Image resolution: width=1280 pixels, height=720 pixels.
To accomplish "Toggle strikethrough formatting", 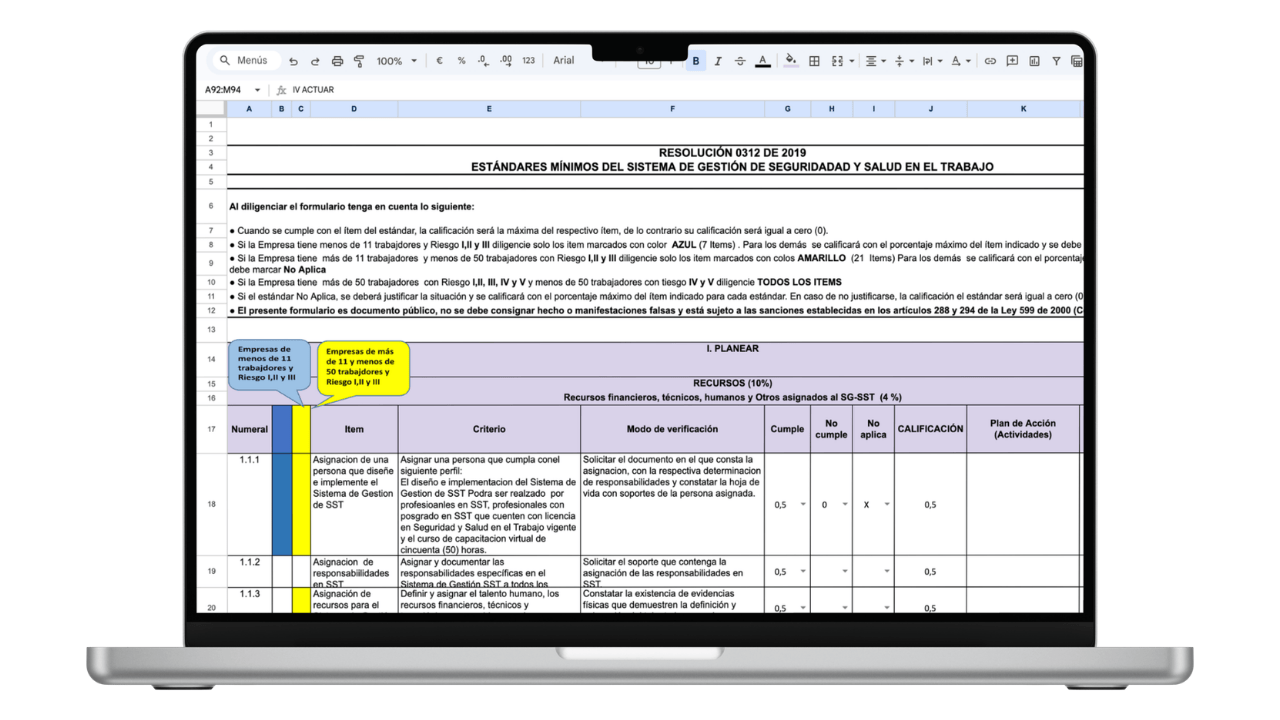I will [740, 60].
